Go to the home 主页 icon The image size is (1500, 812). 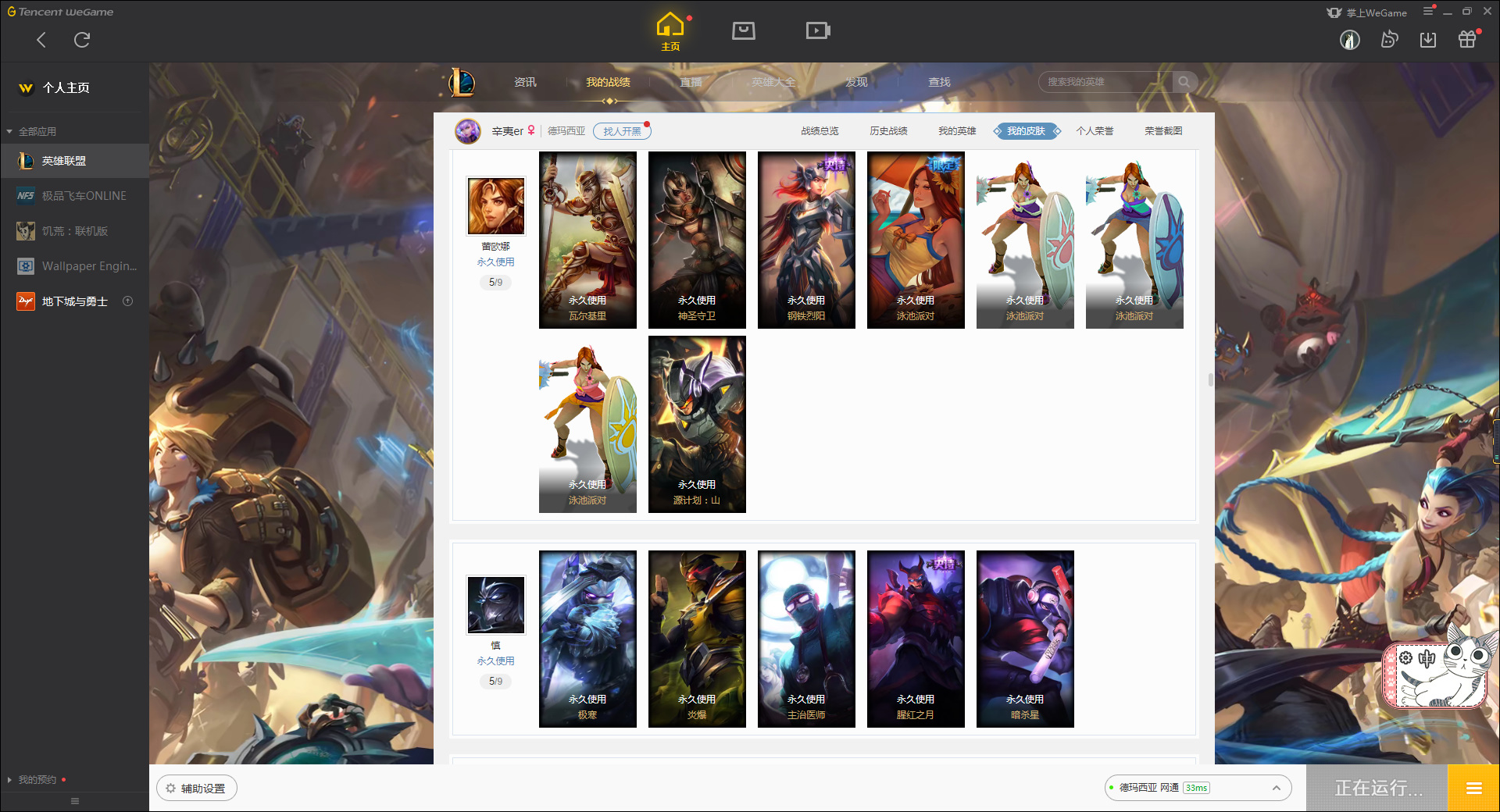[x=670, y=31]
